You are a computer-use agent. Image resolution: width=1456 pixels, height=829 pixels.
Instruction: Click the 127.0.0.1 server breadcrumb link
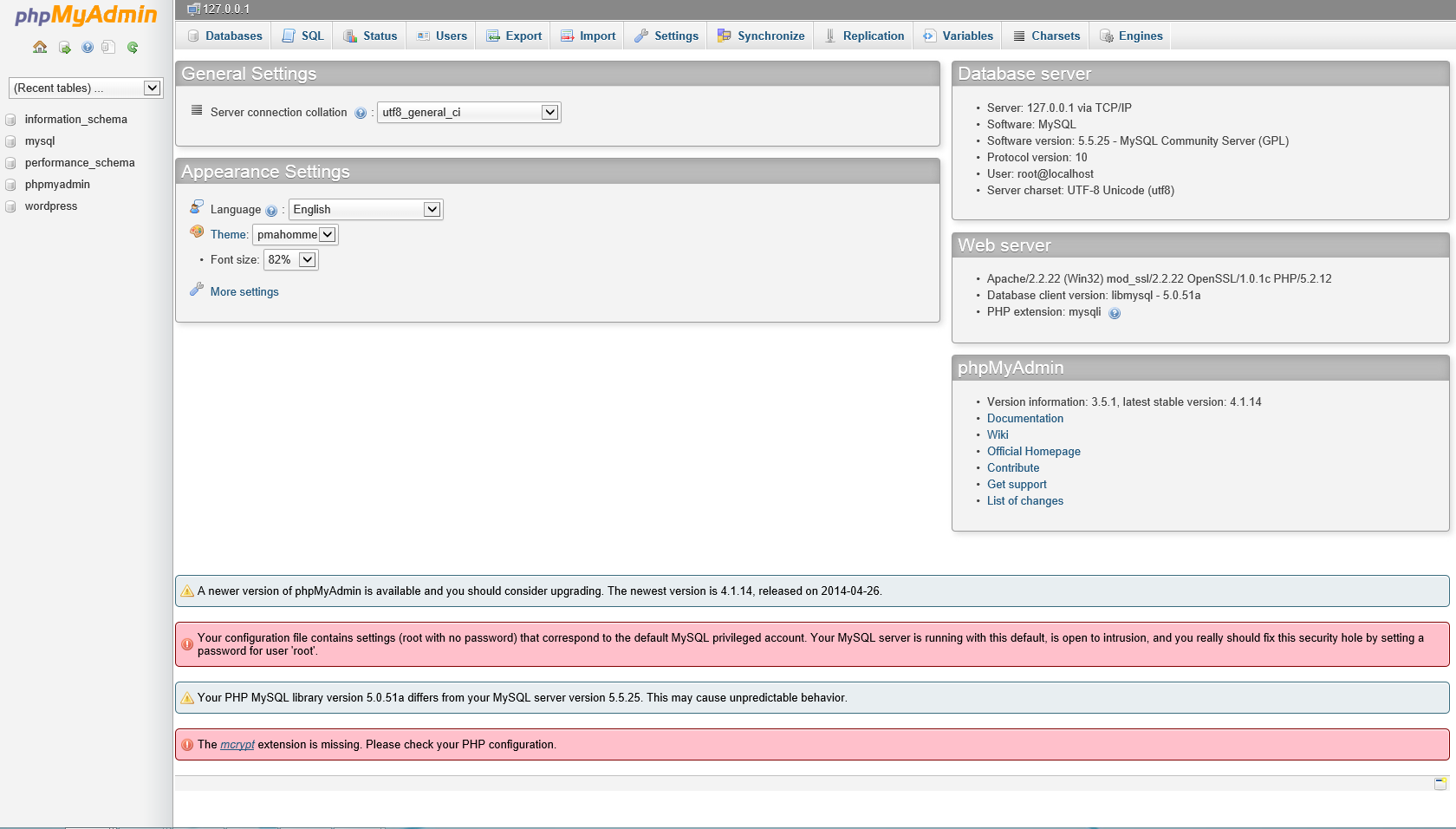(x=226, y=9)
